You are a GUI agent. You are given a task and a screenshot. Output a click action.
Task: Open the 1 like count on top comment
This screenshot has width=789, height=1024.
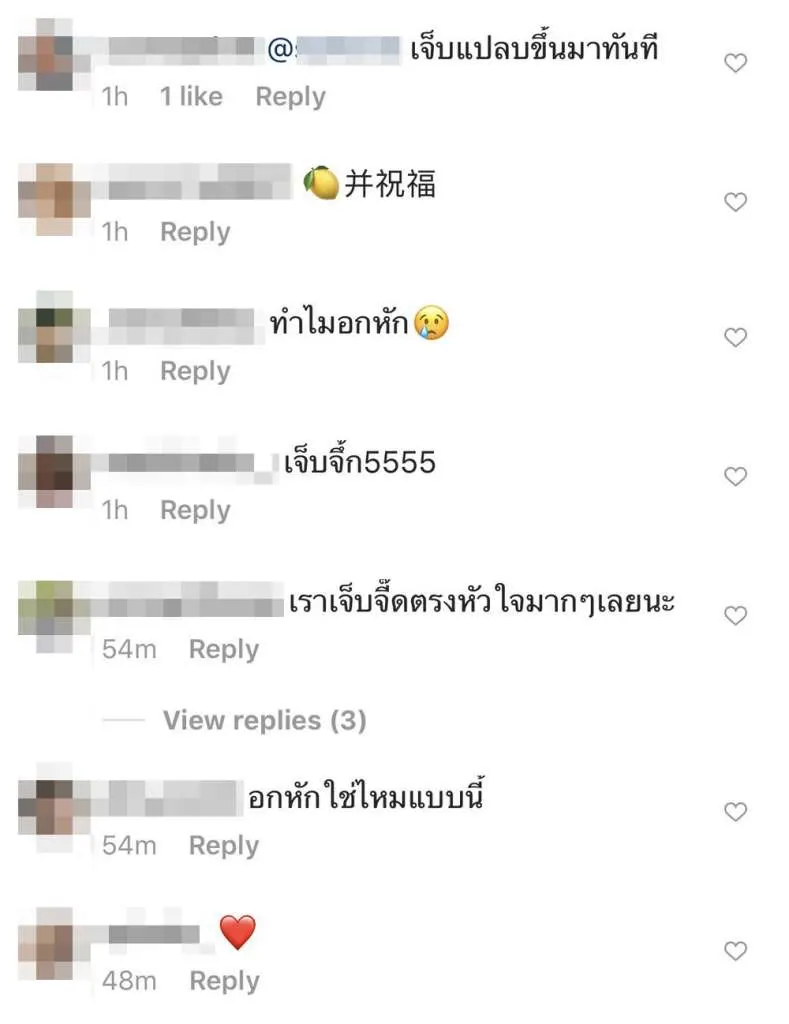tap(191, 97)
